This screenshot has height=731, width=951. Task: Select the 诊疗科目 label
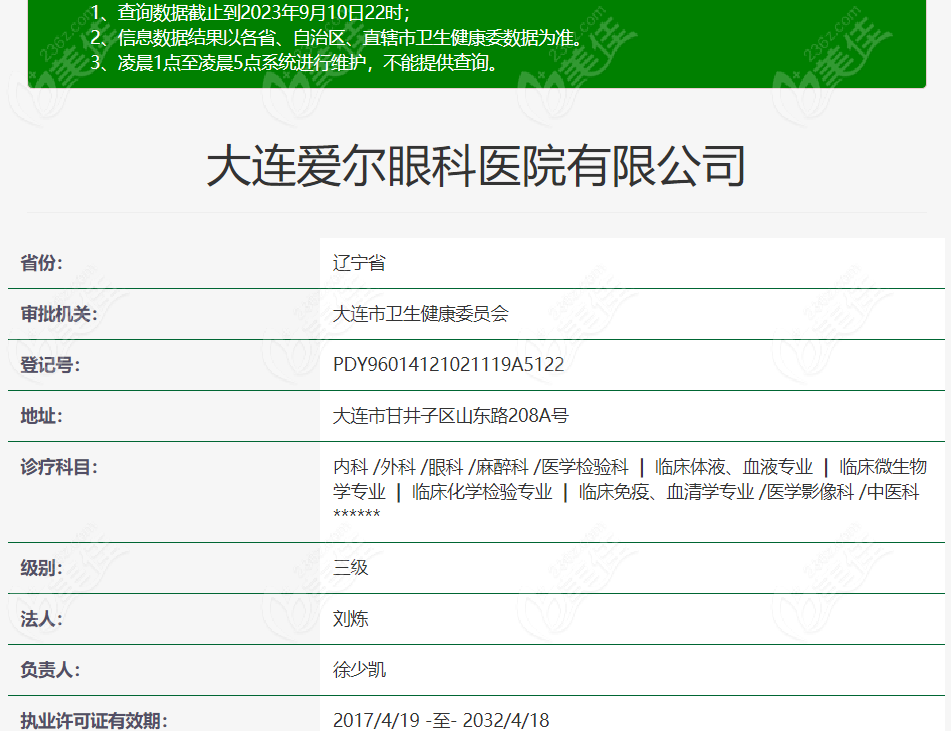click(x=59, y=467)
